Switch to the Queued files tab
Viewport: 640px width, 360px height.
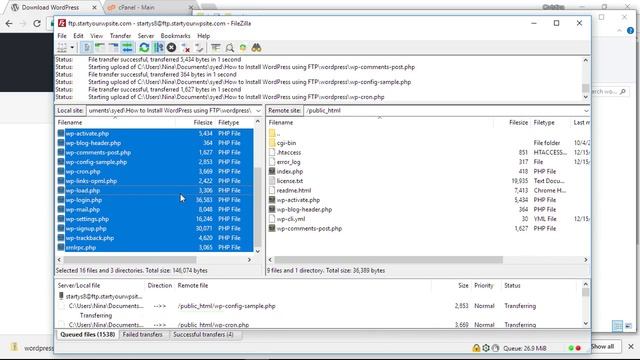(87, 334)
